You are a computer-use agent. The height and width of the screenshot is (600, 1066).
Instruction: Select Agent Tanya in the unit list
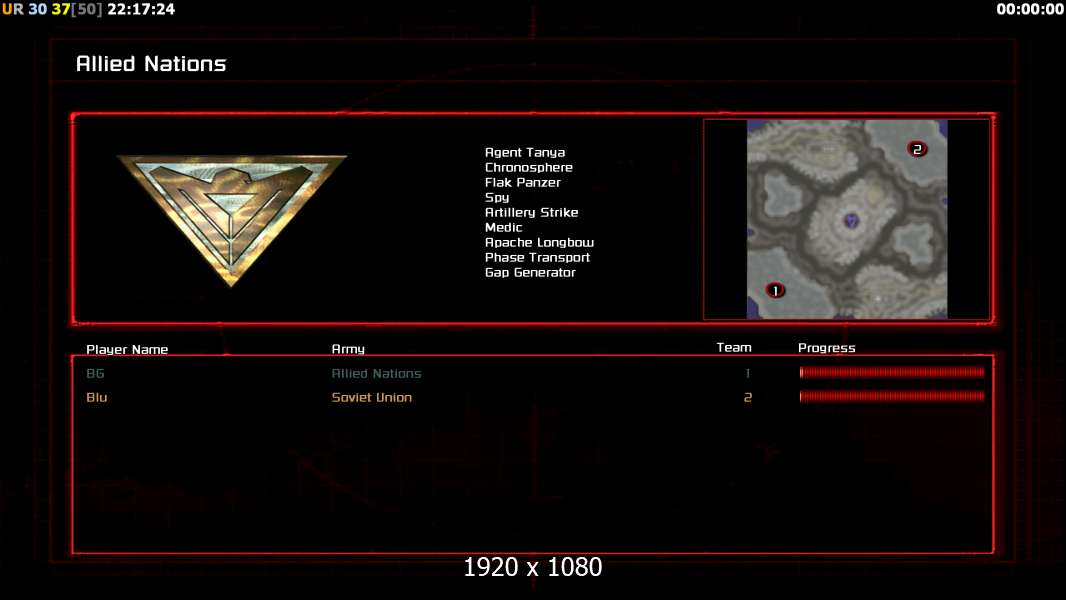(525, 153)
